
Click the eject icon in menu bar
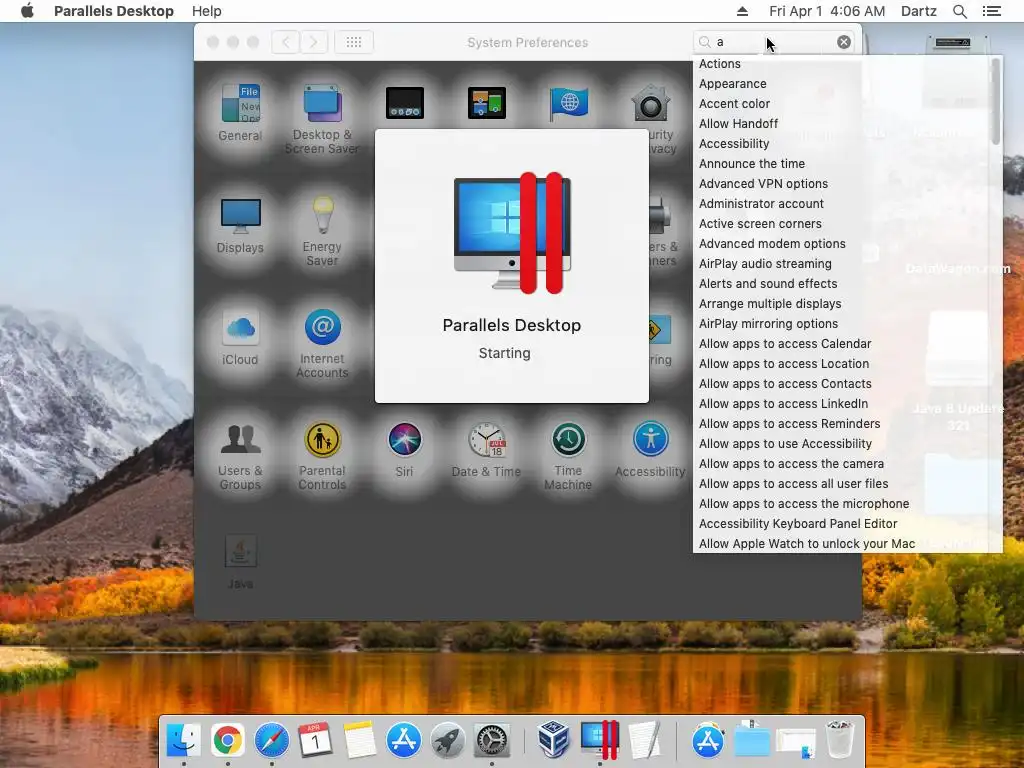point(742,11)
